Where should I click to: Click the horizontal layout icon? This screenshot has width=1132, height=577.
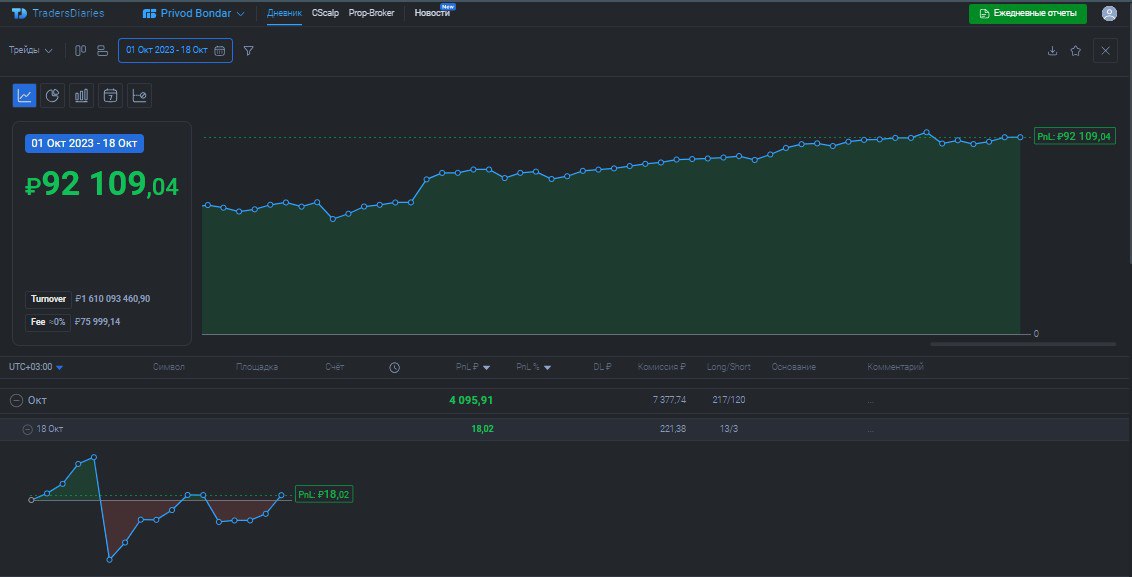pyautogui.click(x=102, y=50)
